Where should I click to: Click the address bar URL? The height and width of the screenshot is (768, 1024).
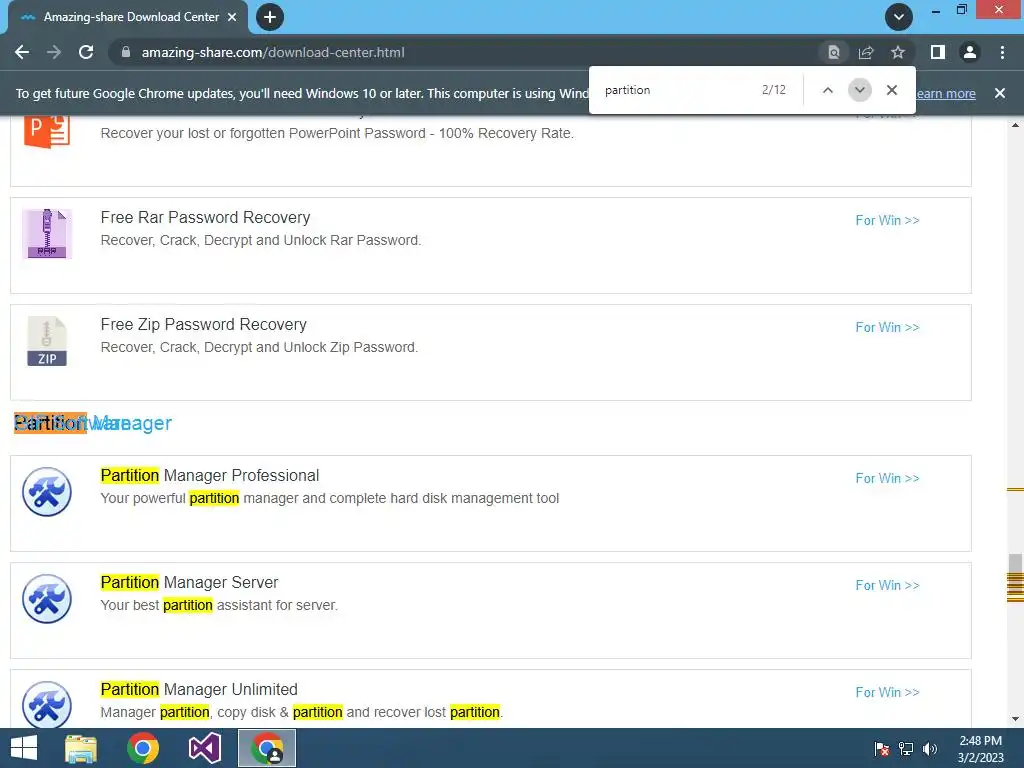[x=273, y=52]
